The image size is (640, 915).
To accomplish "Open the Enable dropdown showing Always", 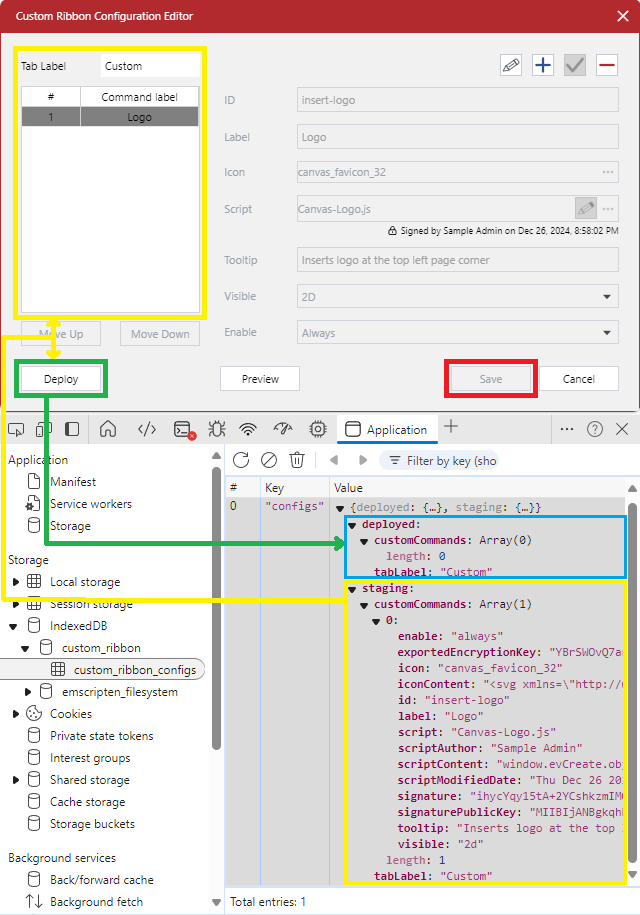I will coord(458,333).
